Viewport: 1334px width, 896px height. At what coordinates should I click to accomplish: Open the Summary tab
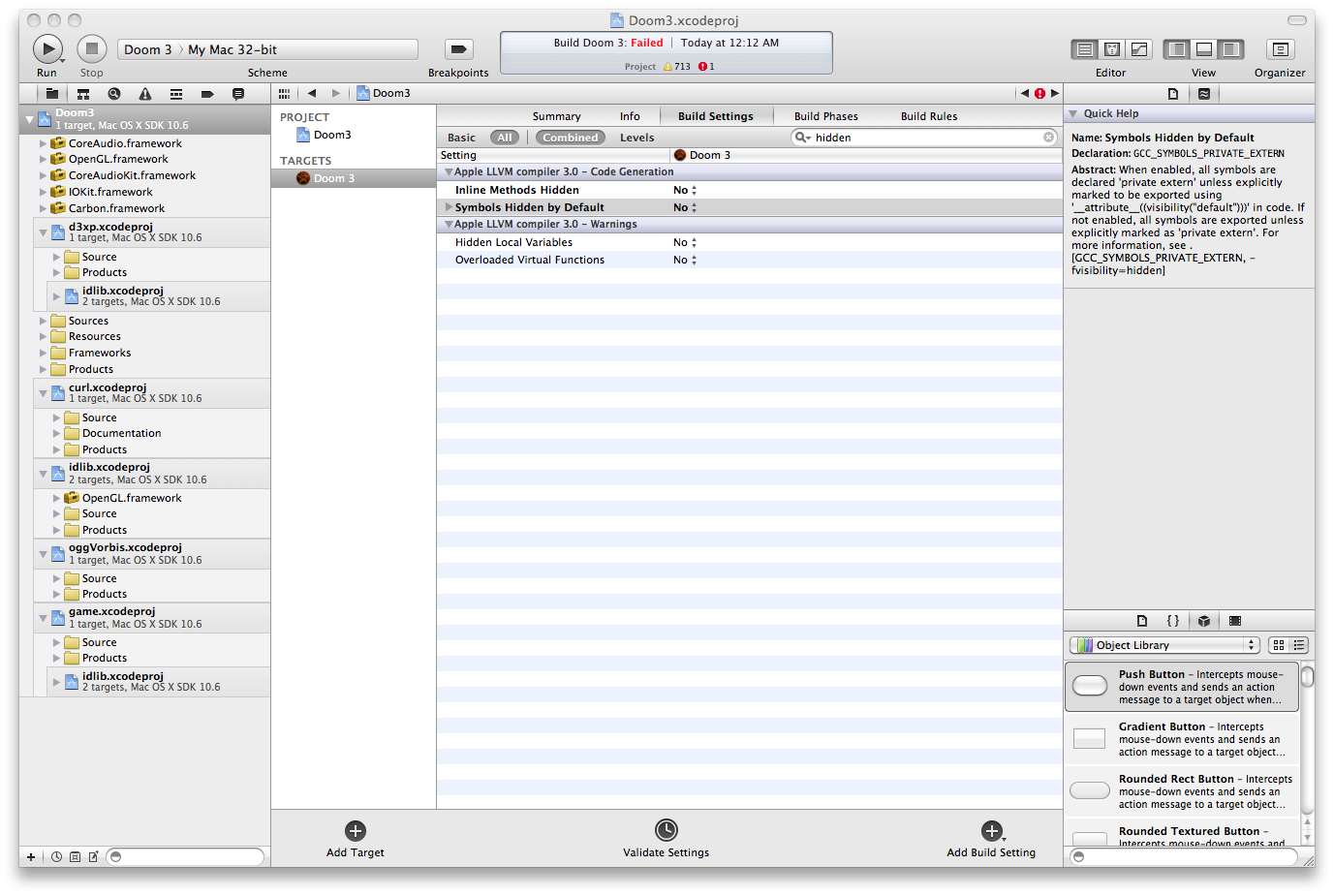(556, 116)
